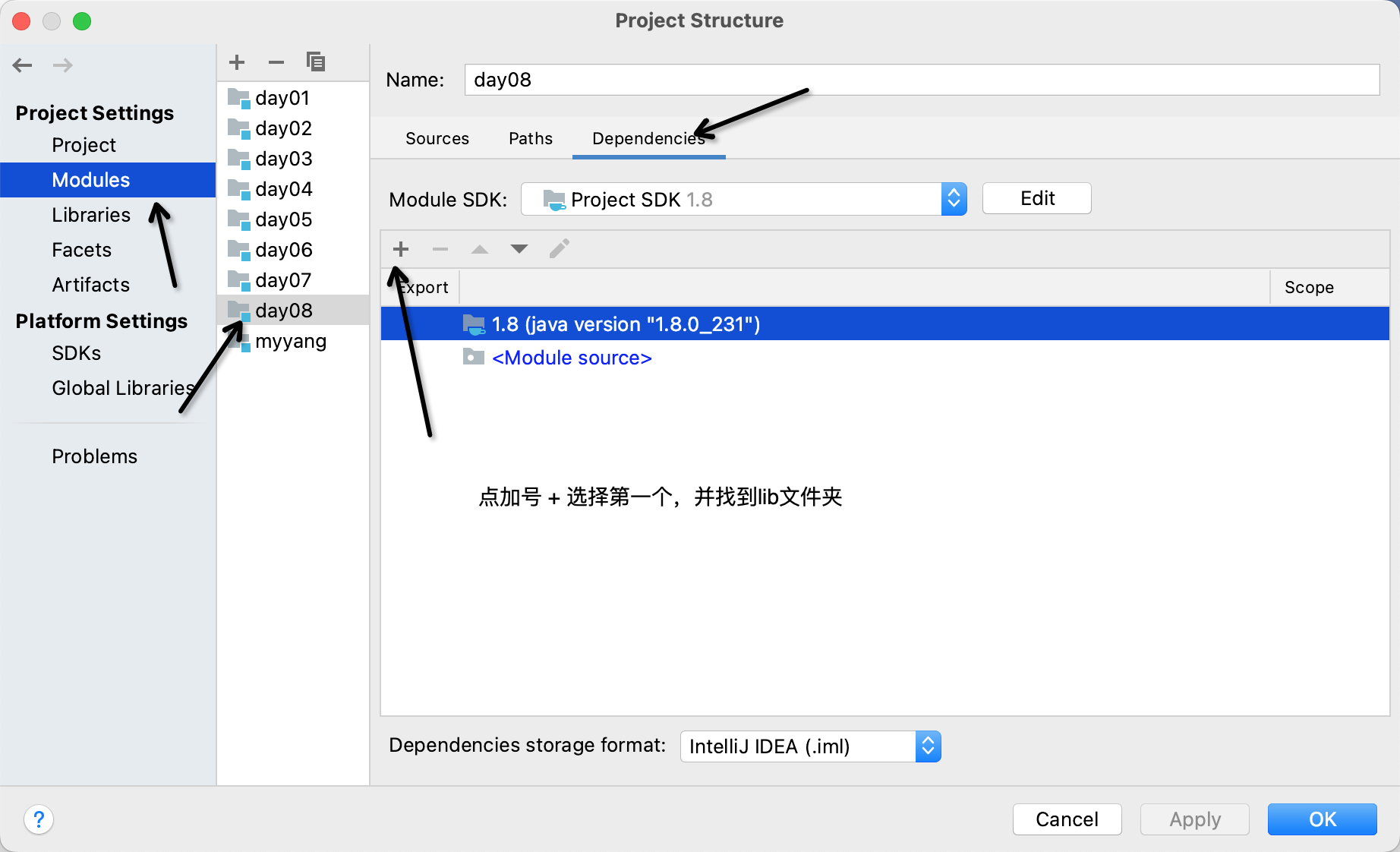Viewport: 1400px width, 852px height.
Task: Move dependency up in the list
Action: pos(480,249)
